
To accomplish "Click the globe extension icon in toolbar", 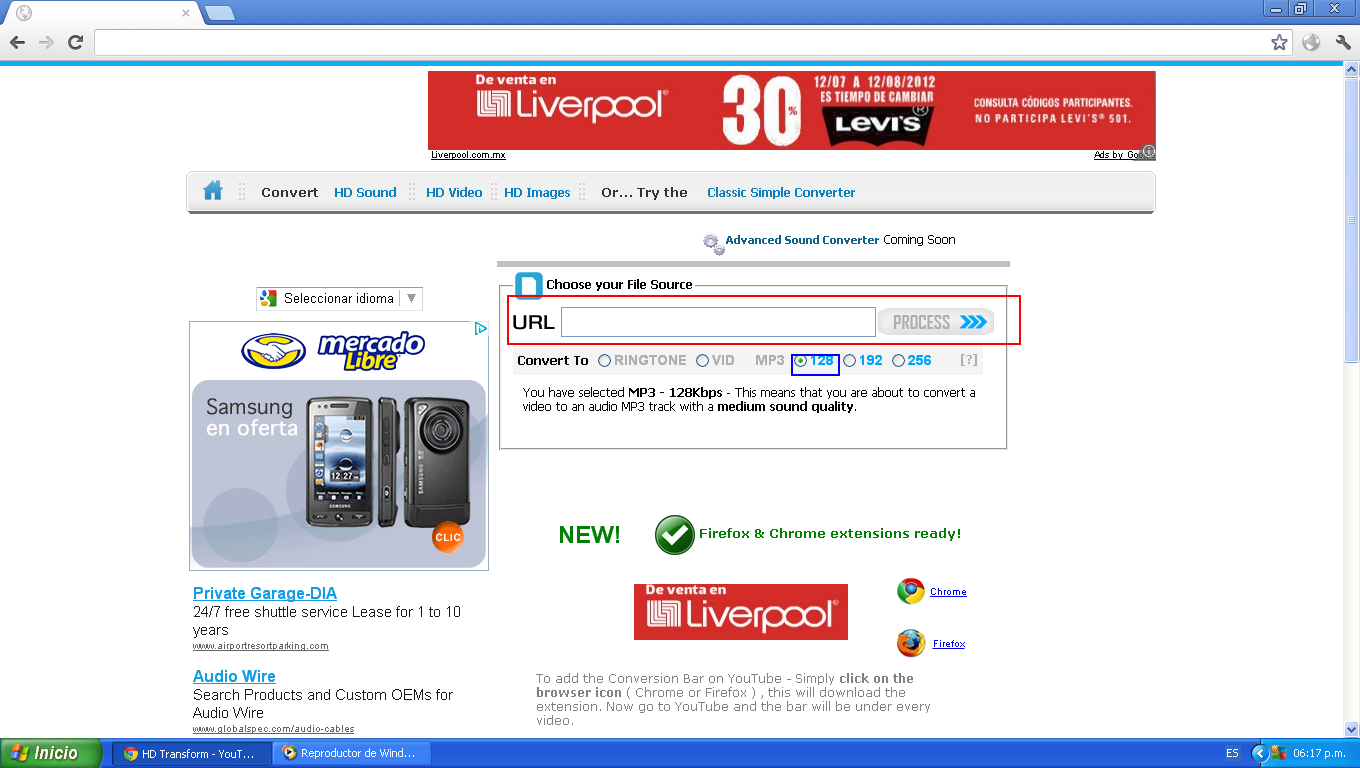I will pyautogui.click(x=1311, y=42).
